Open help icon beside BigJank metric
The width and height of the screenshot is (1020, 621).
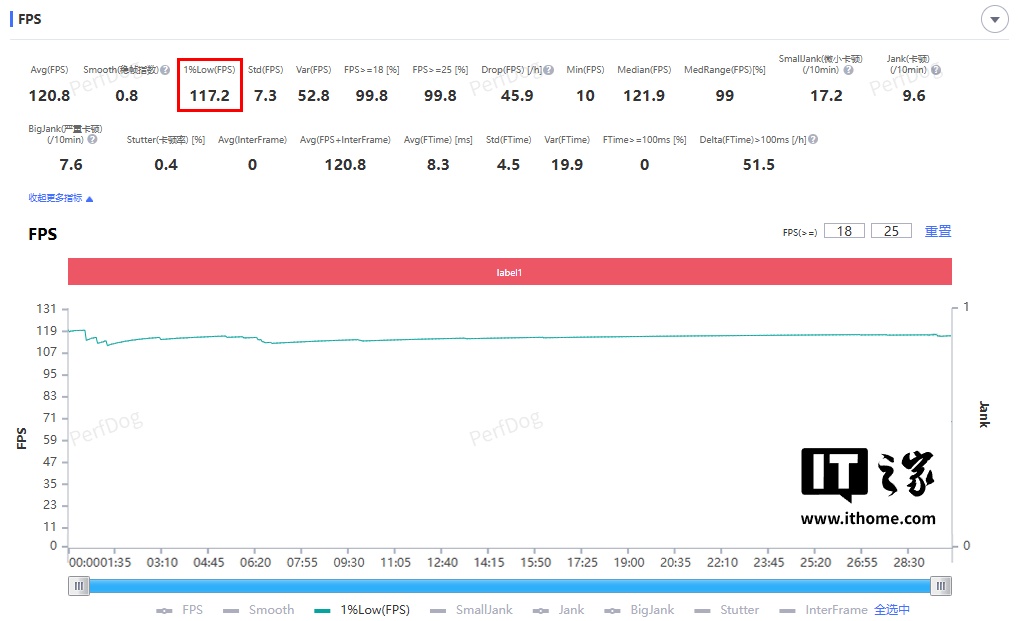[92, 139]
